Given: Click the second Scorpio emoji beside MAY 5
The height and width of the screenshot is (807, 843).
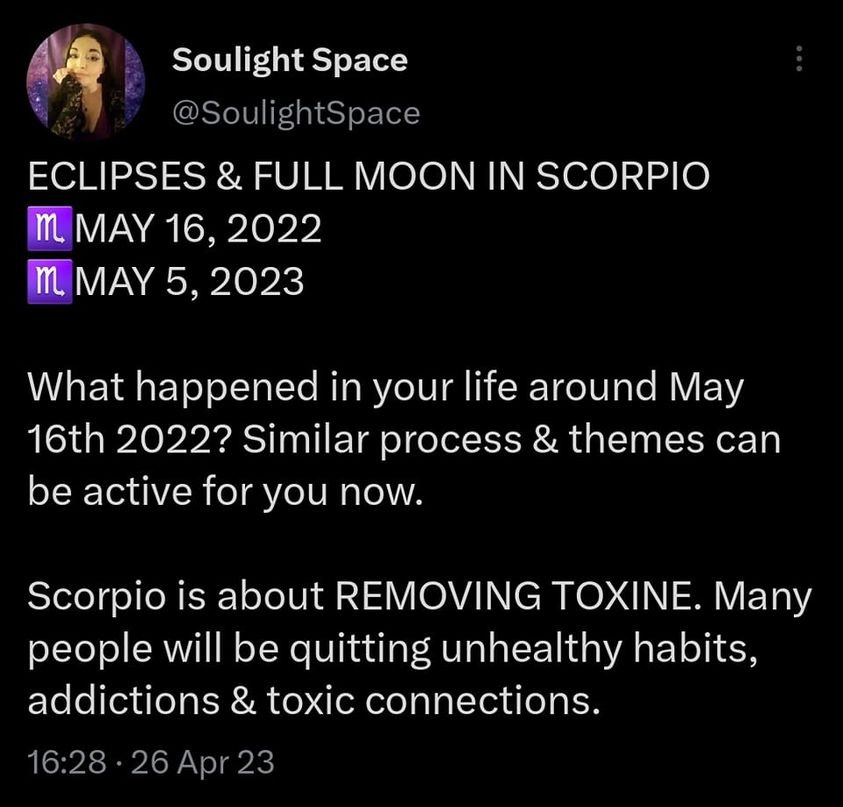Looking at the screenshot, I should point(49,282).
